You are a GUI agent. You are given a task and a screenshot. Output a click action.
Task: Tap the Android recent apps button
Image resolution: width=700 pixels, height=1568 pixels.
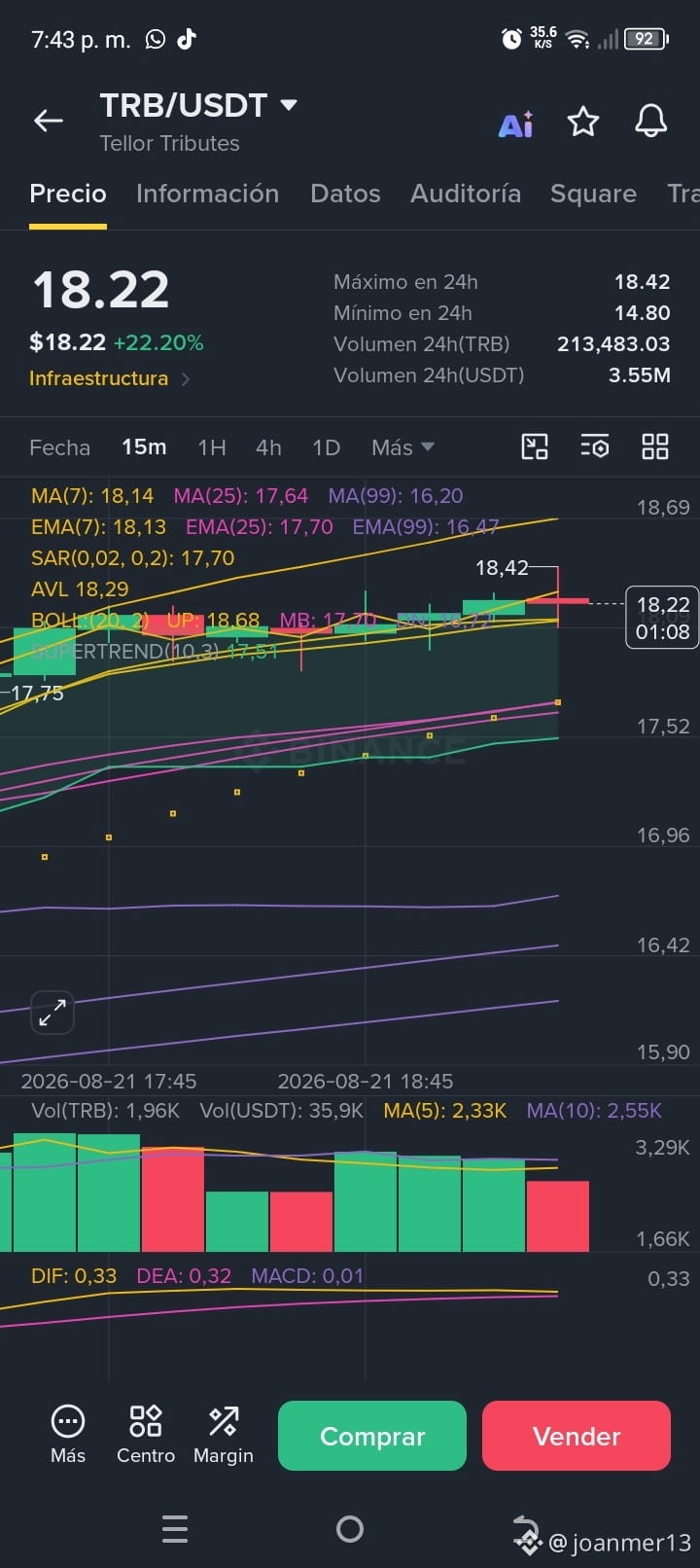(175, 1529)
